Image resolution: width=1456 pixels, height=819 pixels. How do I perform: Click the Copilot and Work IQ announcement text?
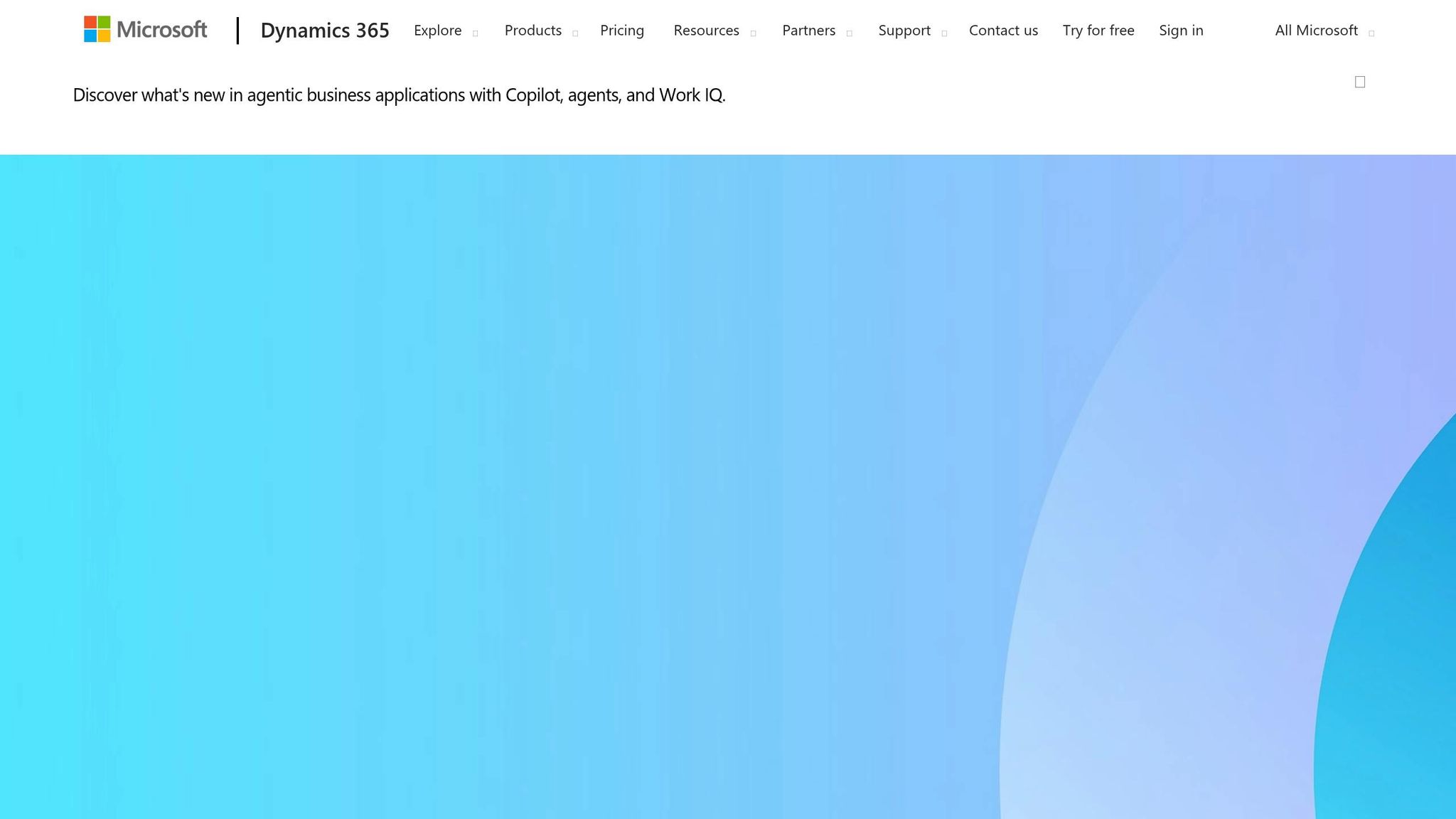(x=400, y=95)
